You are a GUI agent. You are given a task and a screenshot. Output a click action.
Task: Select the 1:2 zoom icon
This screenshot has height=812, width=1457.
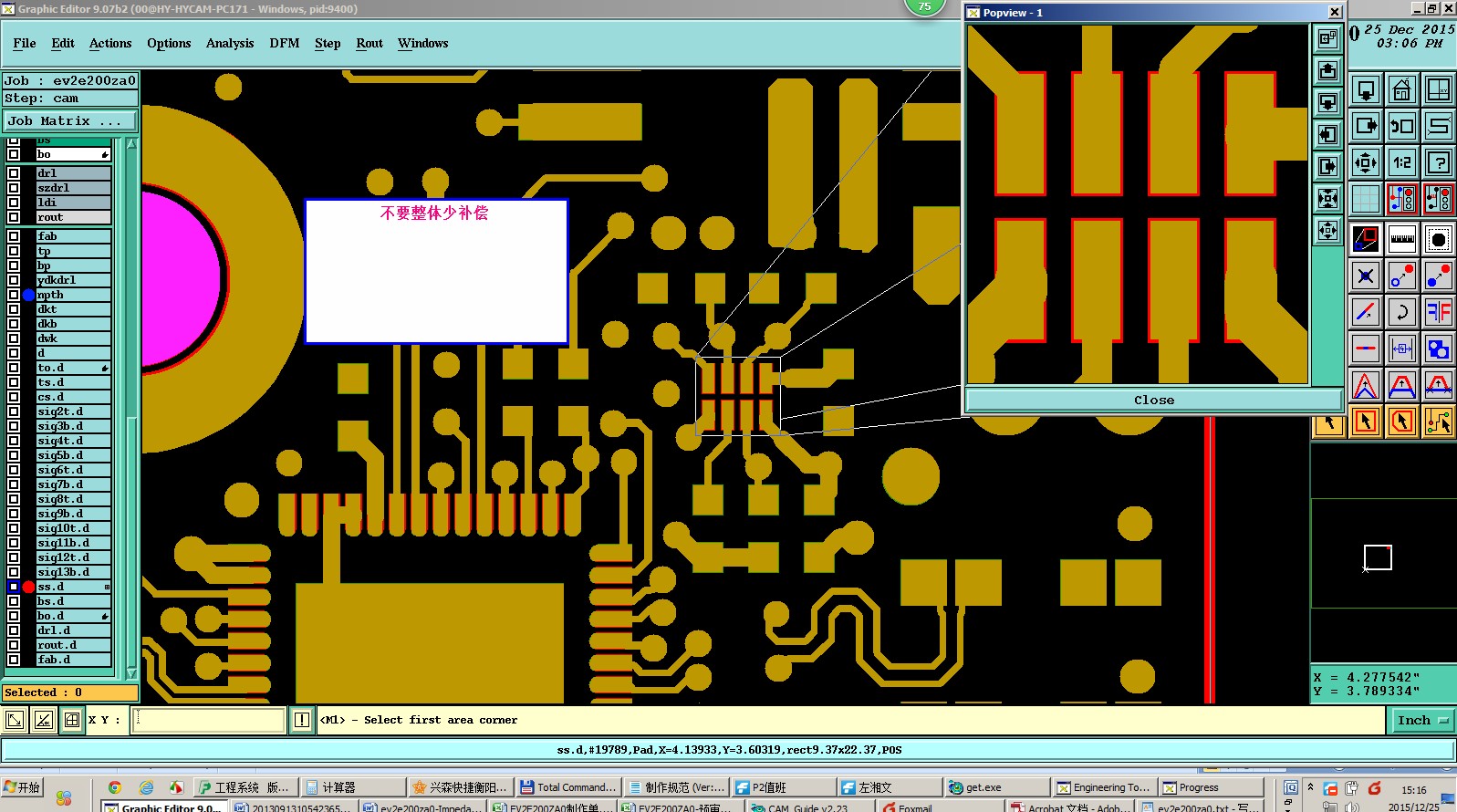[1401, 162]
